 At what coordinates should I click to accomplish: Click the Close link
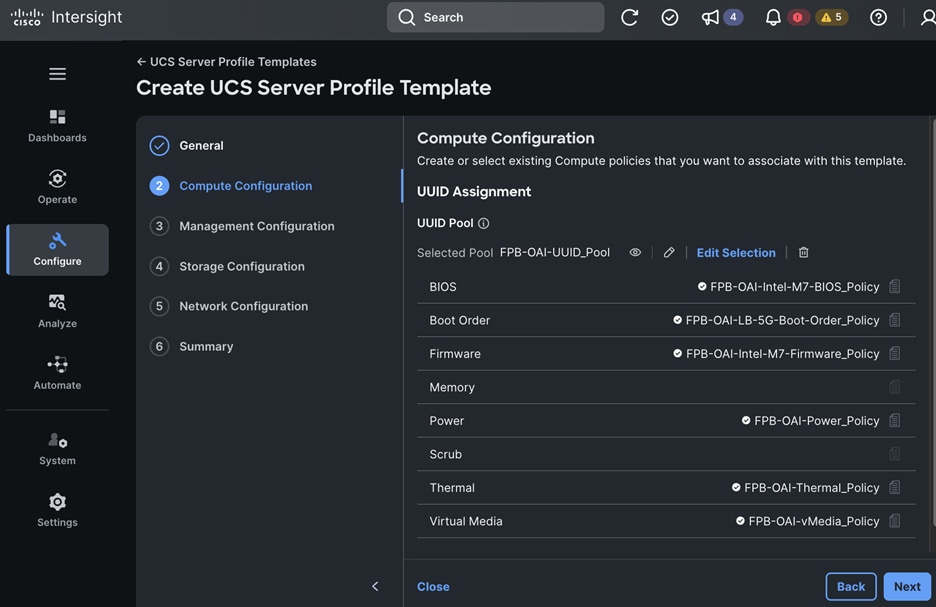(433, 587)
